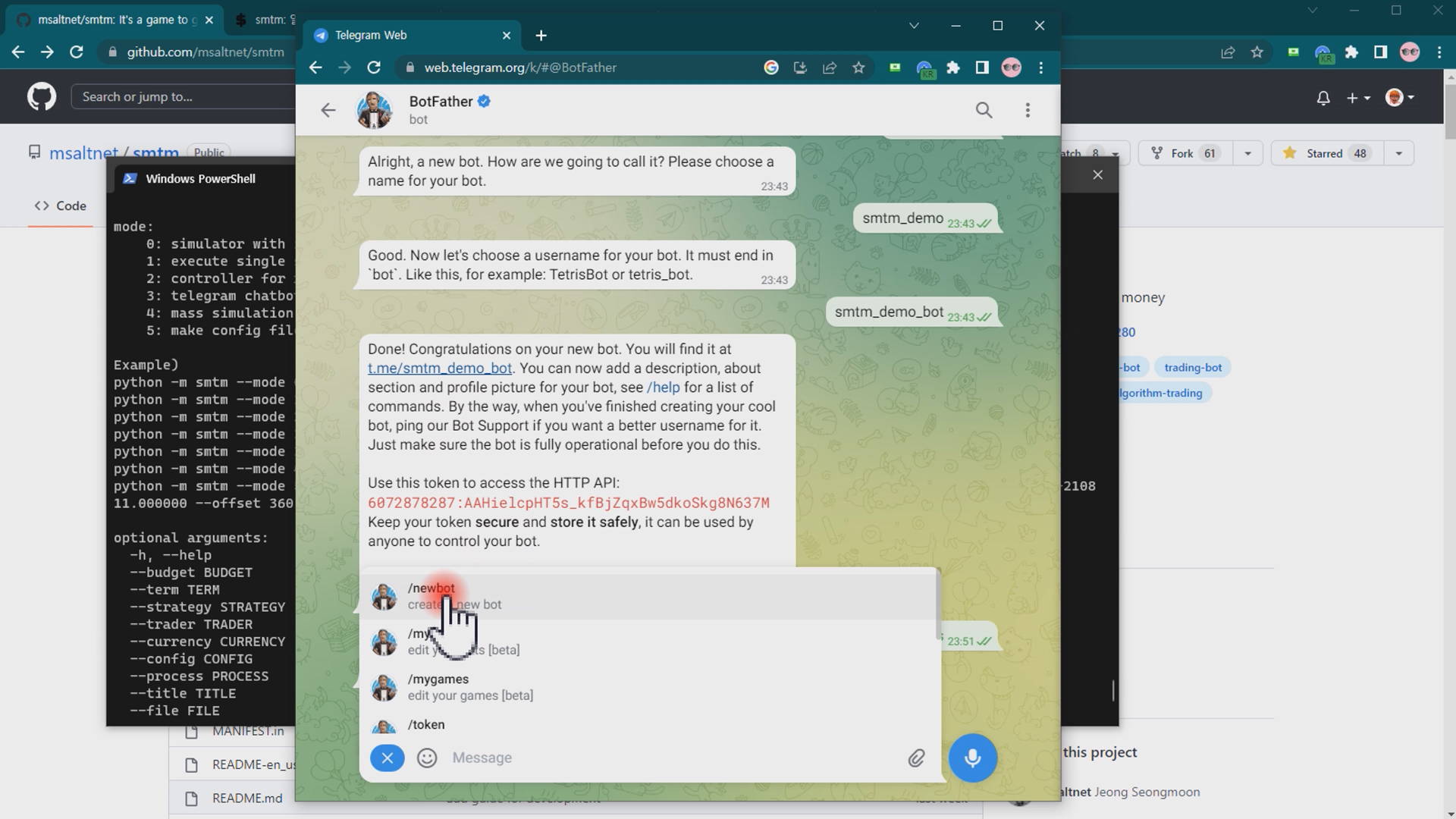Bookmark the Telegram Web page with star
The image size is (1456, 819).
click(x=858, y=67)
